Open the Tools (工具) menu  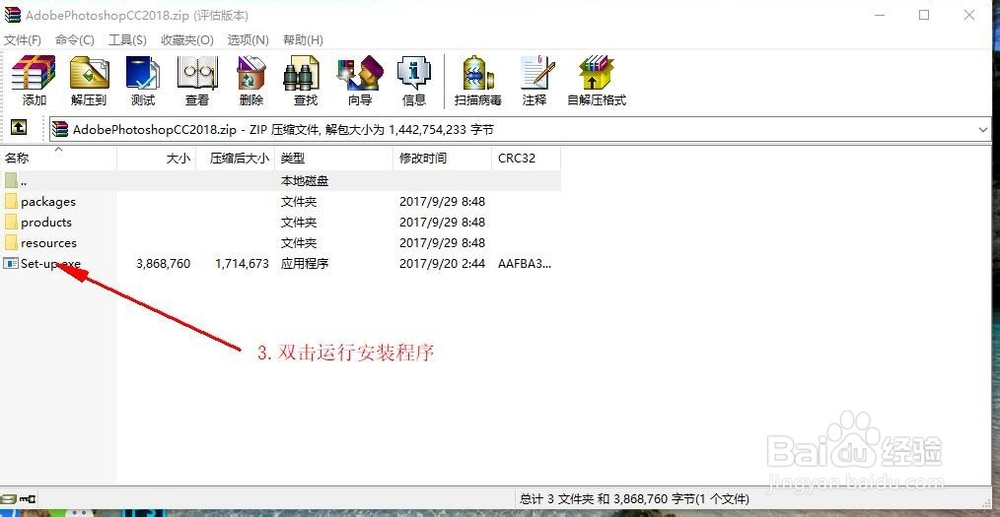click(128, 40)
